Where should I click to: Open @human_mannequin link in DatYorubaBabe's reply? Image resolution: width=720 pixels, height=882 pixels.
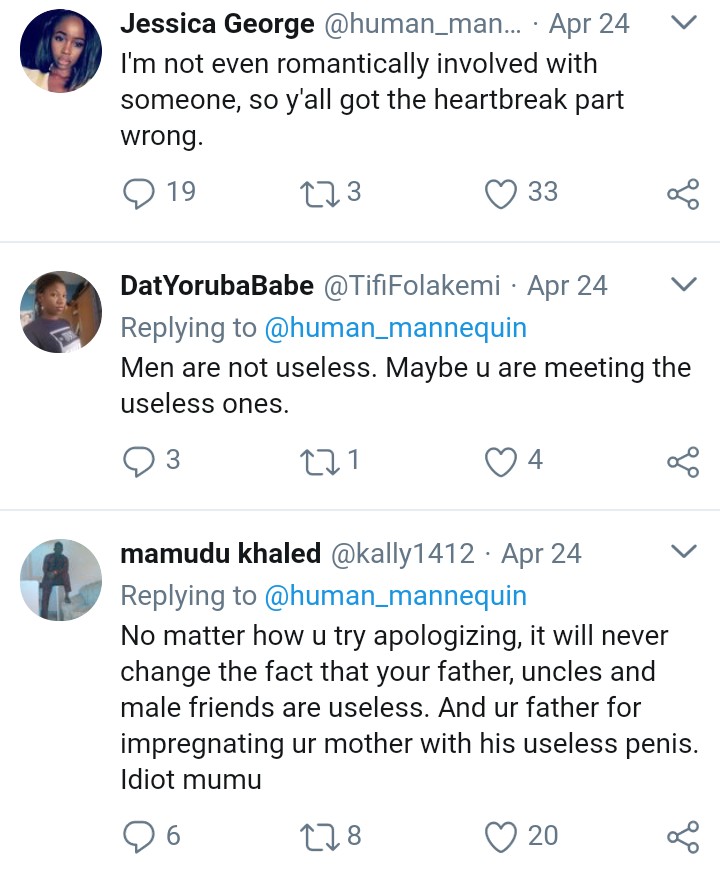394,327
